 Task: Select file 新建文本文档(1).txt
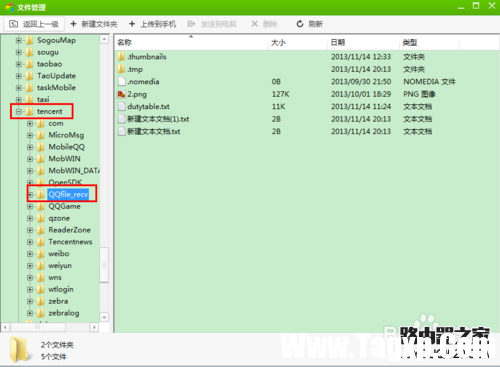pyautogui.click(x=158, y=119)
